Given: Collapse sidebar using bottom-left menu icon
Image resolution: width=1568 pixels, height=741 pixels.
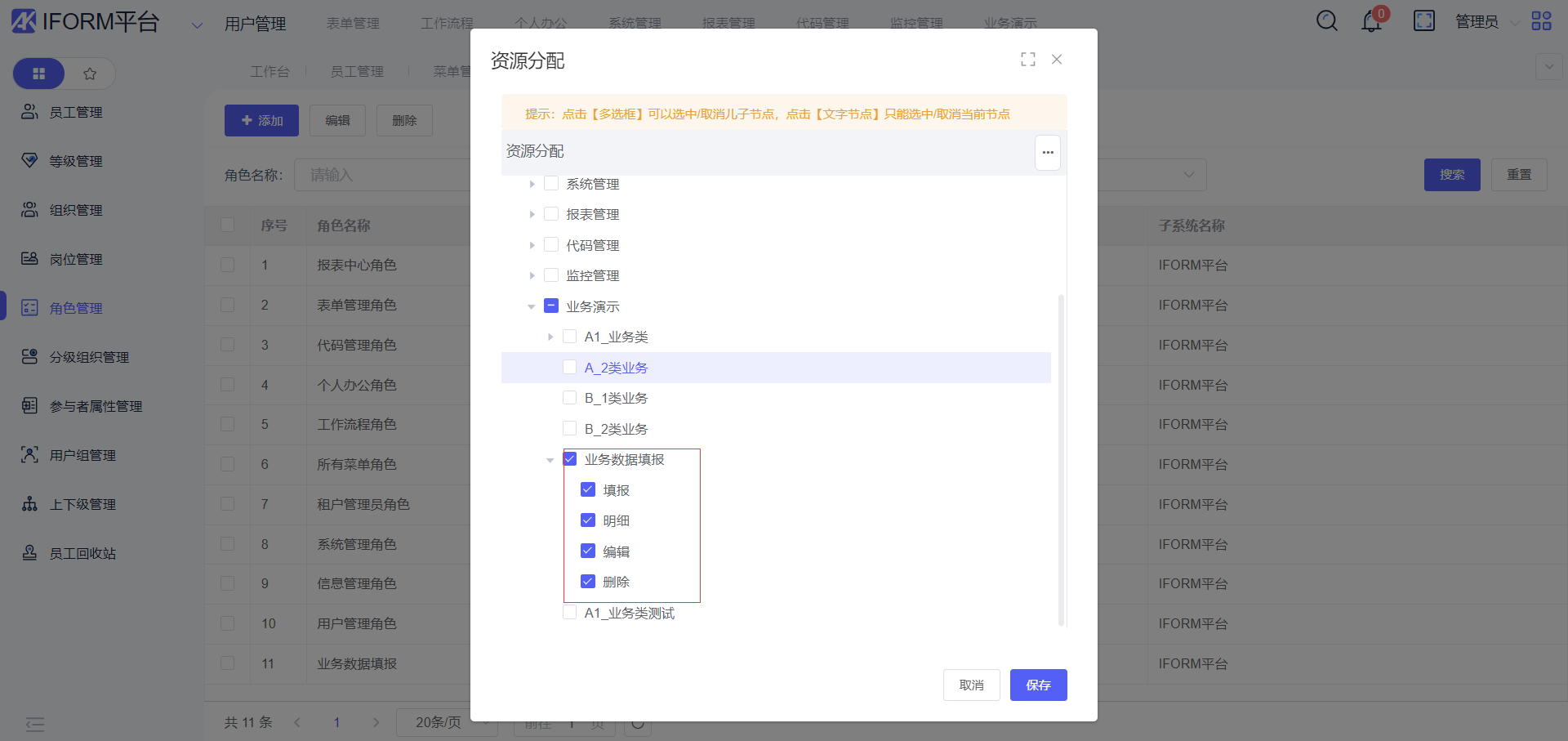Looking at the screenshot, I should pos(35,724).
